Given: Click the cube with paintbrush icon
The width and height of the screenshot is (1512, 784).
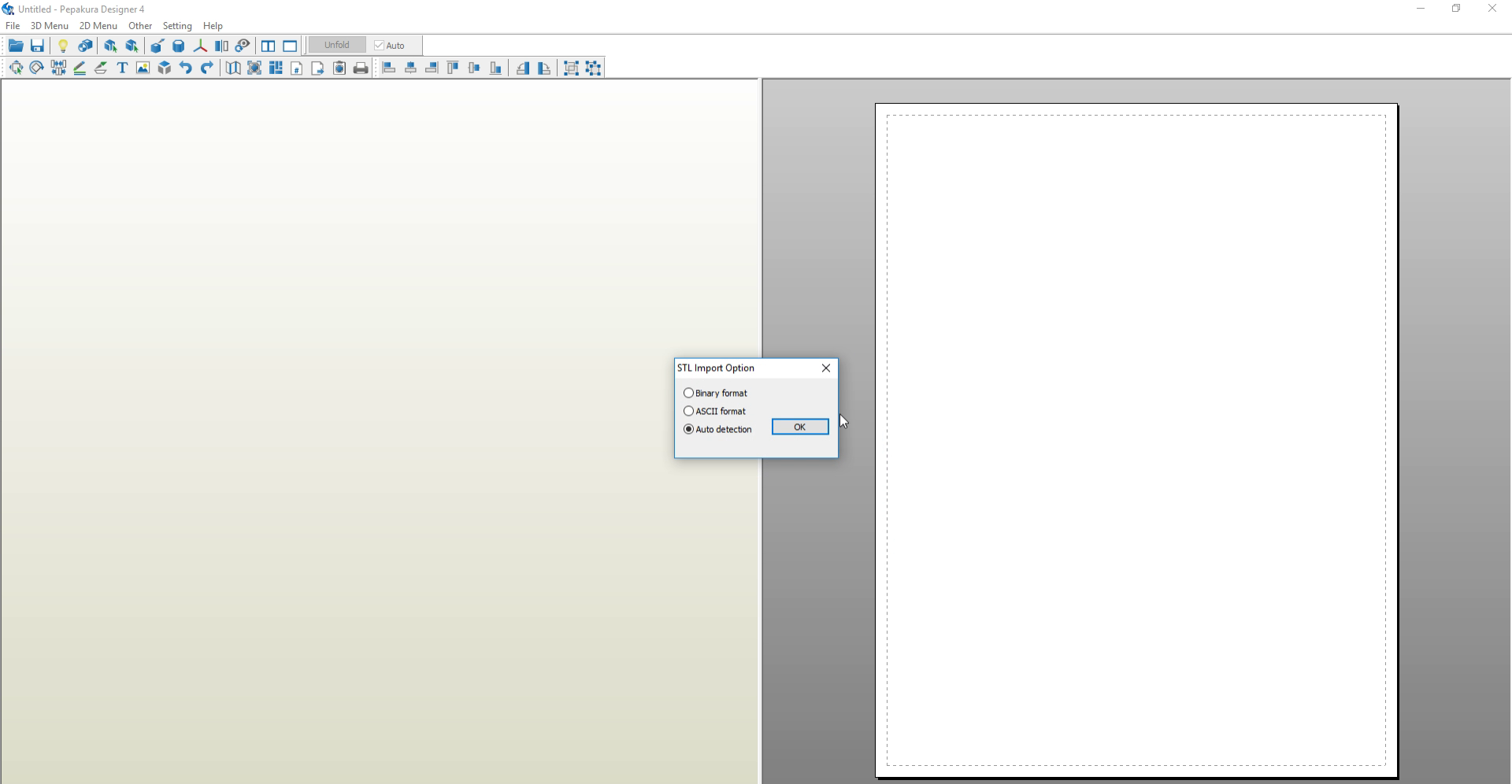Looking at the screenshot, I should pos(157,46).
